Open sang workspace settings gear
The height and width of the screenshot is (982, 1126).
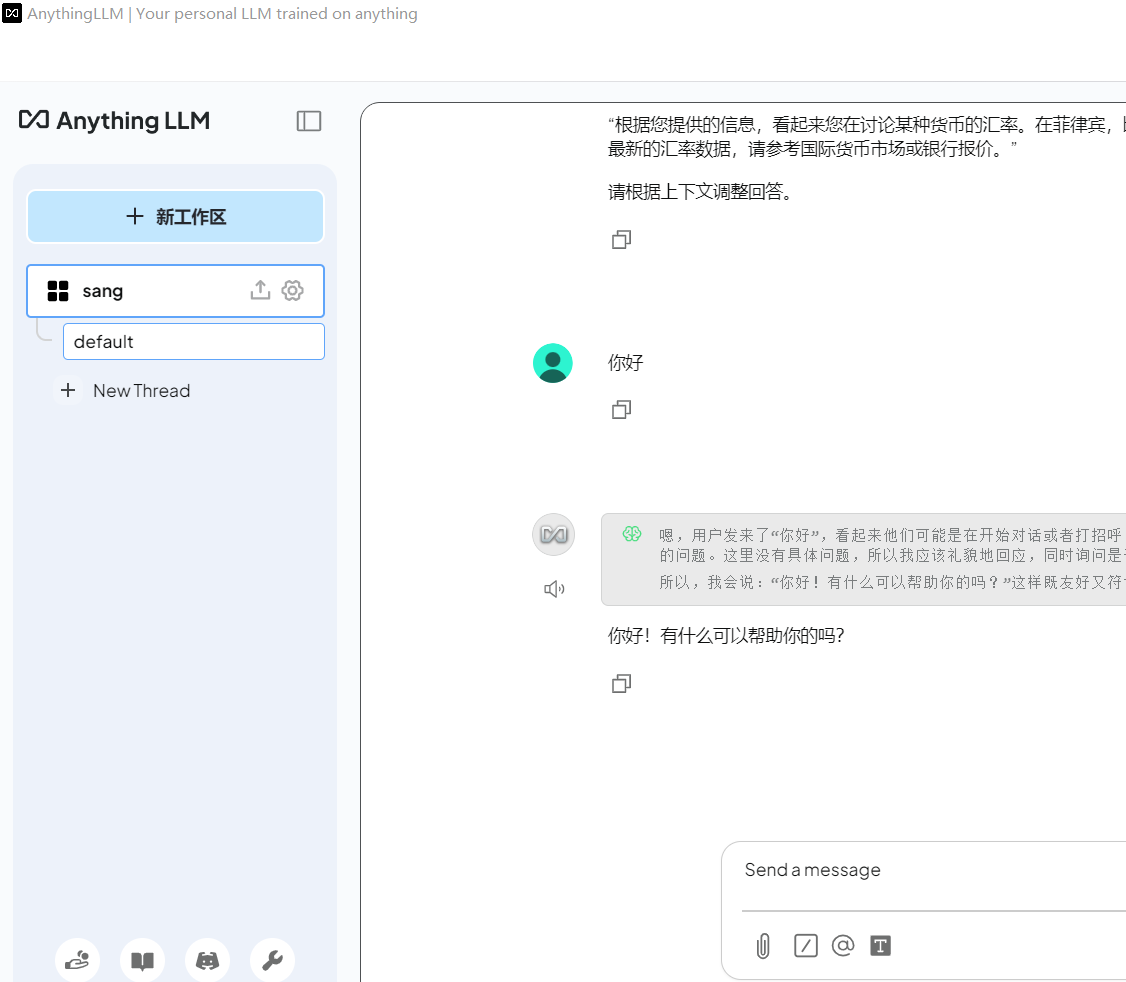click(292, 290)
